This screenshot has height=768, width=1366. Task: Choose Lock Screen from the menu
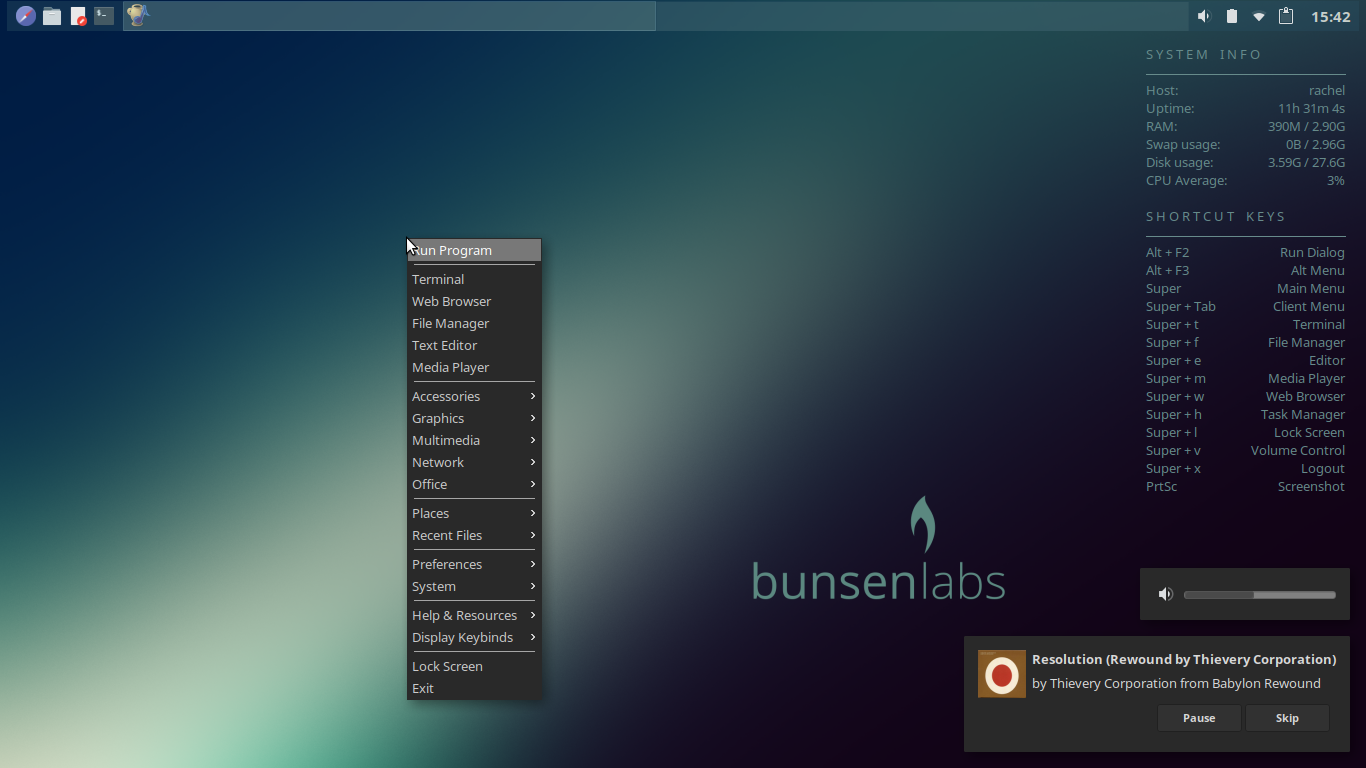pos(474,666)
